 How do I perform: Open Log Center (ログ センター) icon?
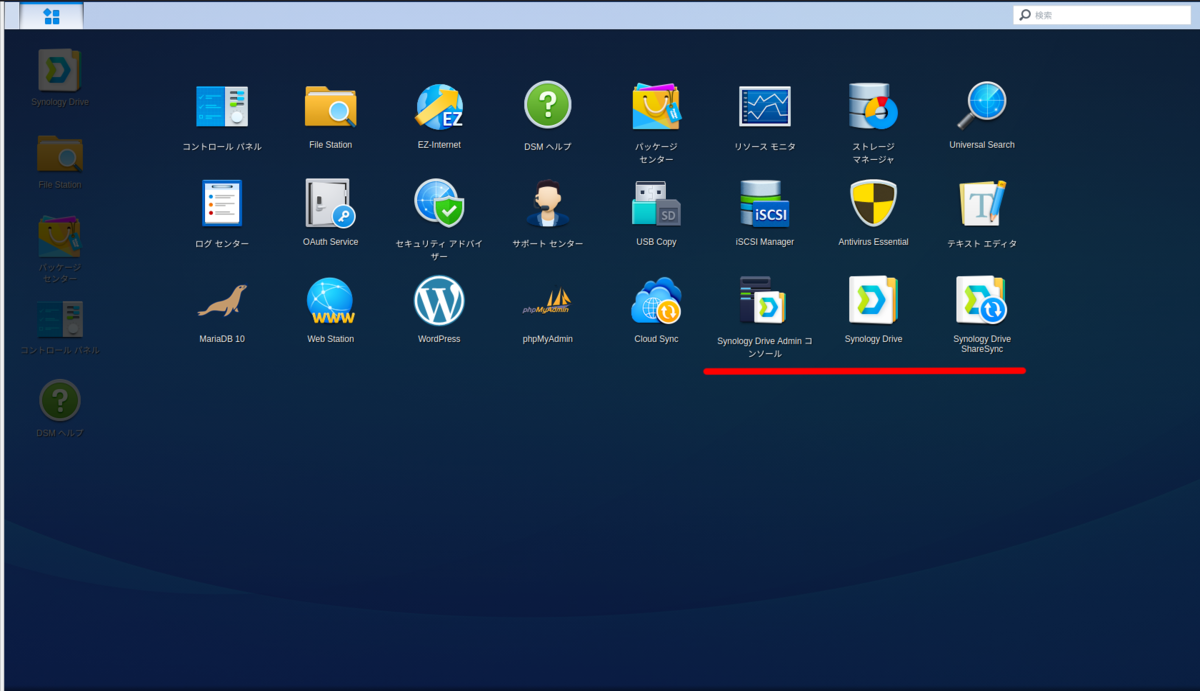pos(222,203)
